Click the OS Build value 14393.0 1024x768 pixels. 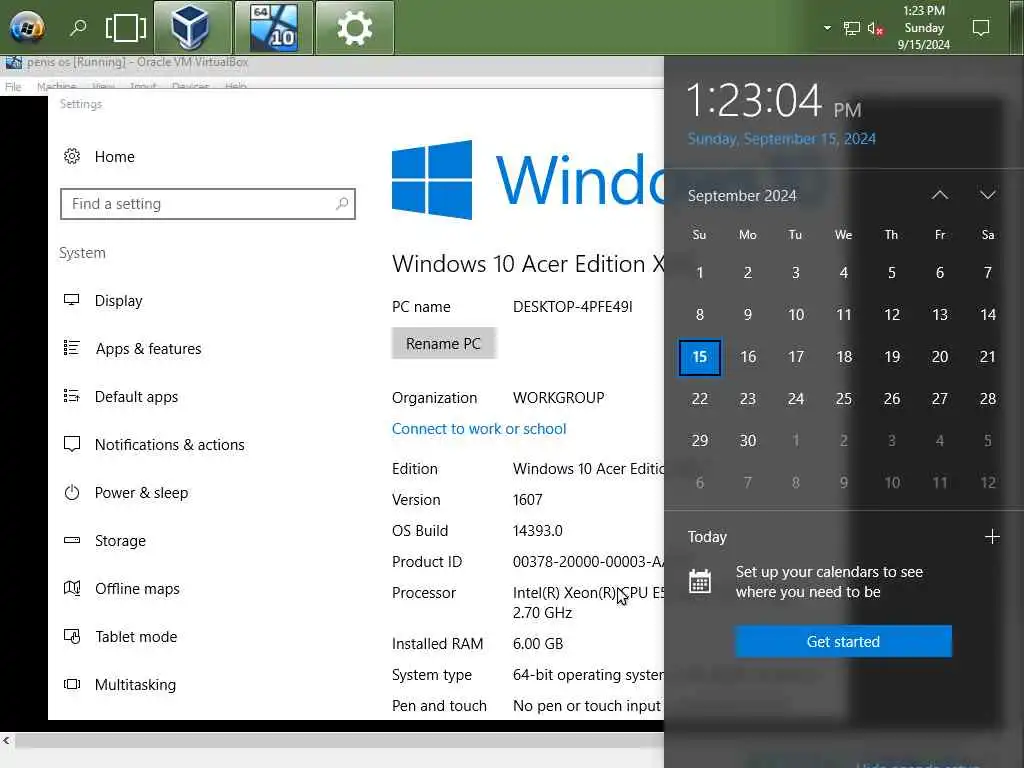[x=537, y=530]
